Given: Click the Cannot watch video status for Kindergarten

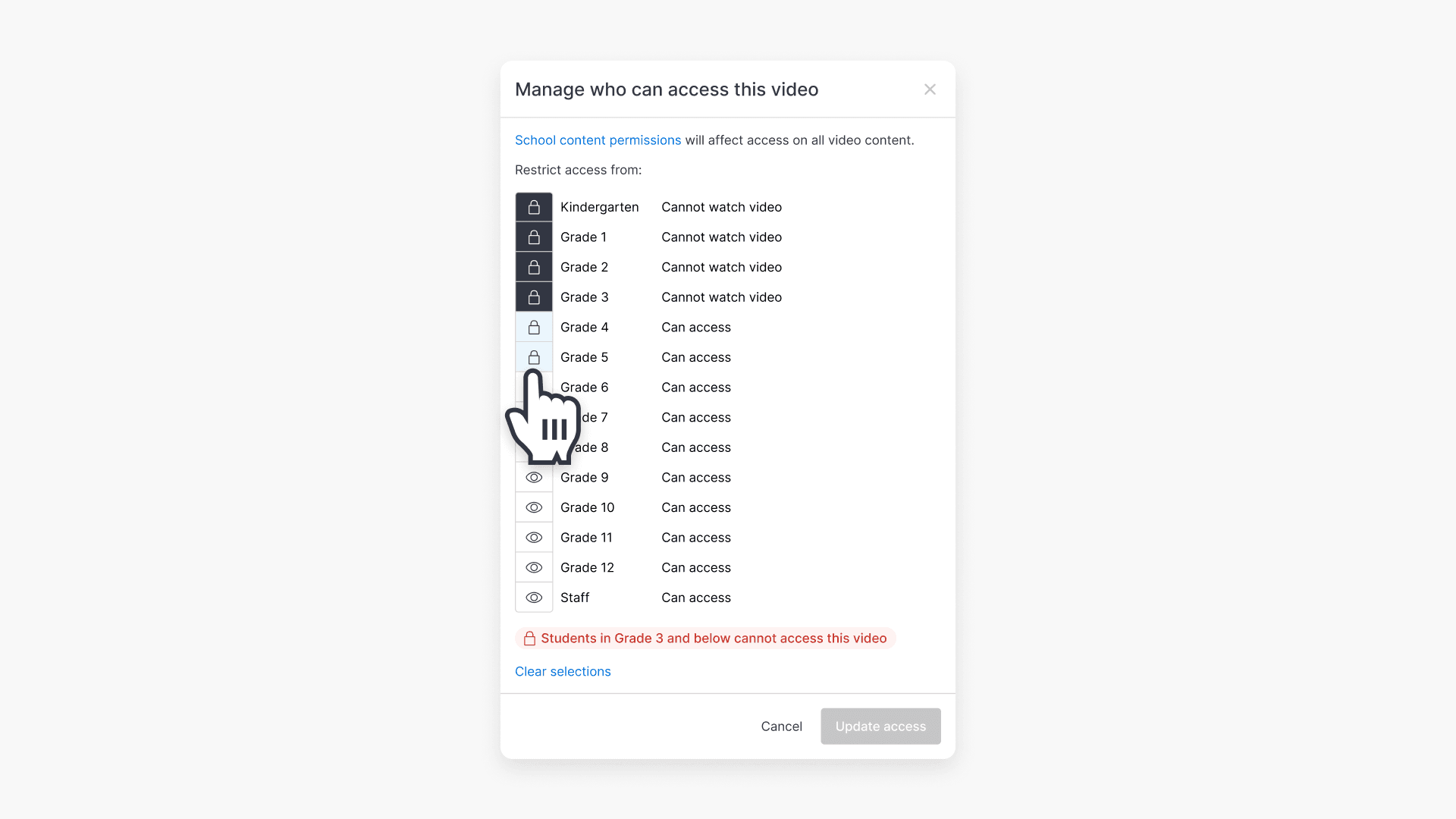Looking at the screenshot, I should tap(720, 207).
